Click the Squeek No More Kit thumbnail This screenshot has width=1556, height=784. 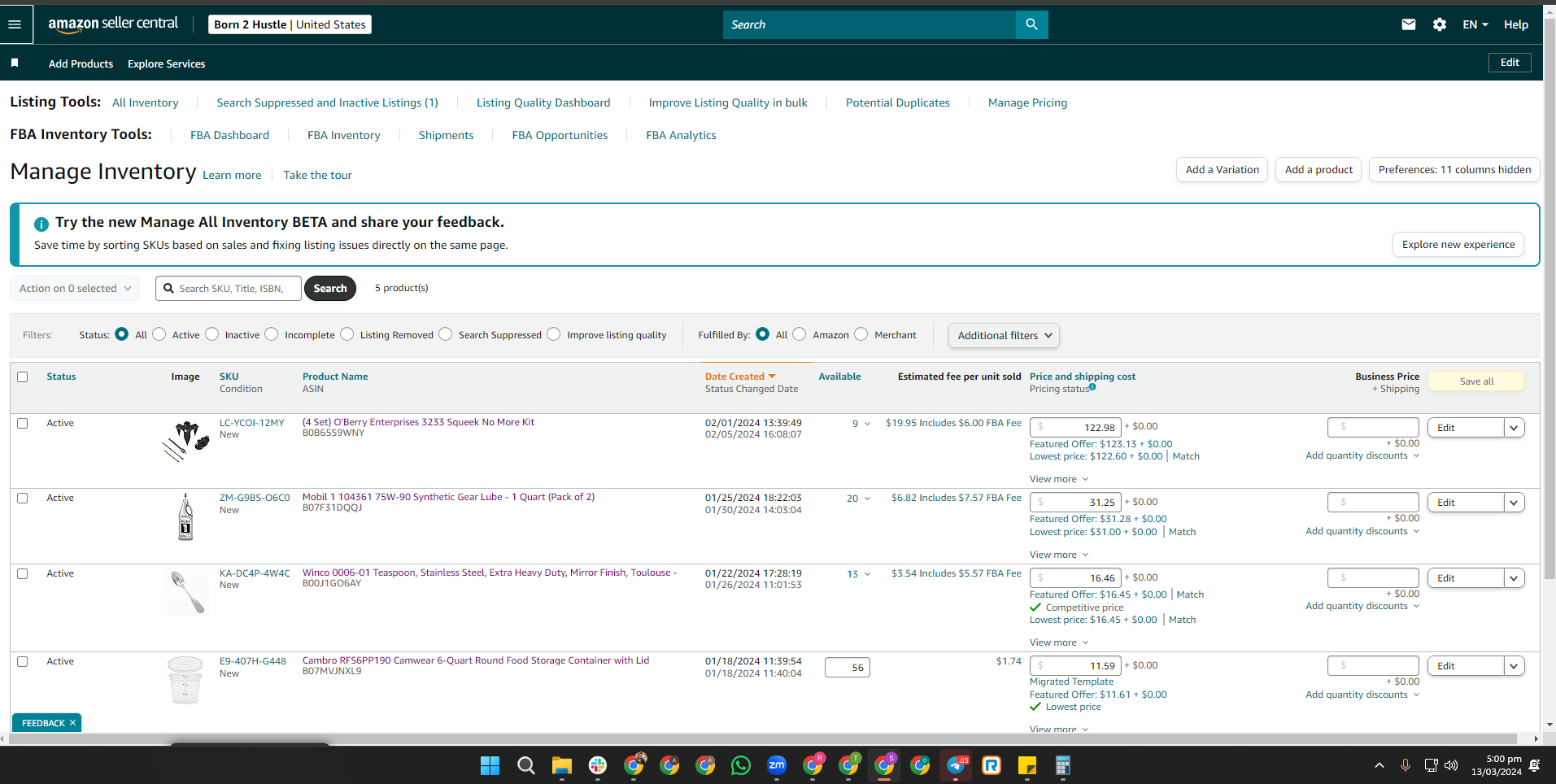(x=185, y=441)
